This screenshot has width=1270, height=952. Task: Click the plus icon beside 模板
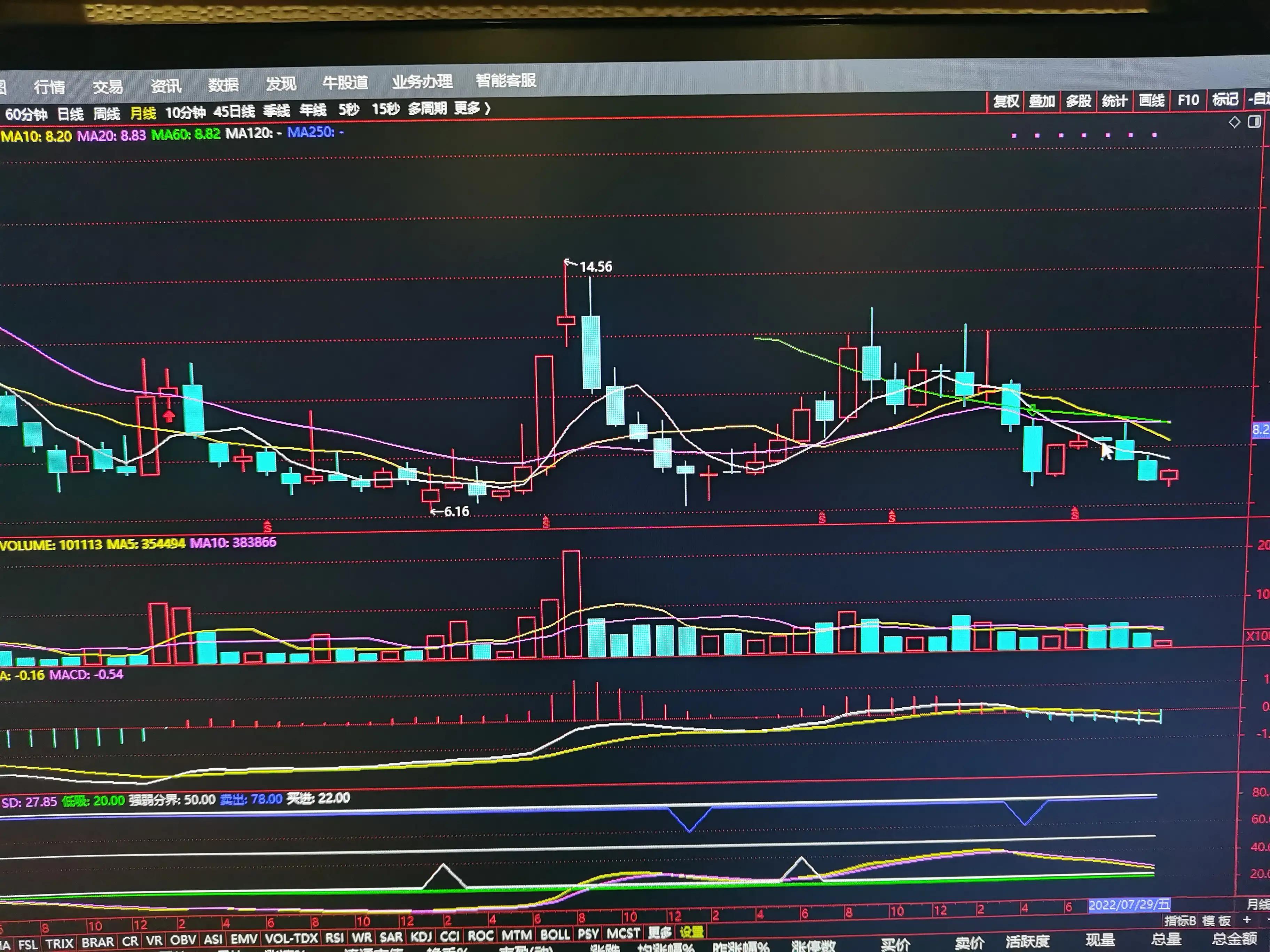(1247, 920)
